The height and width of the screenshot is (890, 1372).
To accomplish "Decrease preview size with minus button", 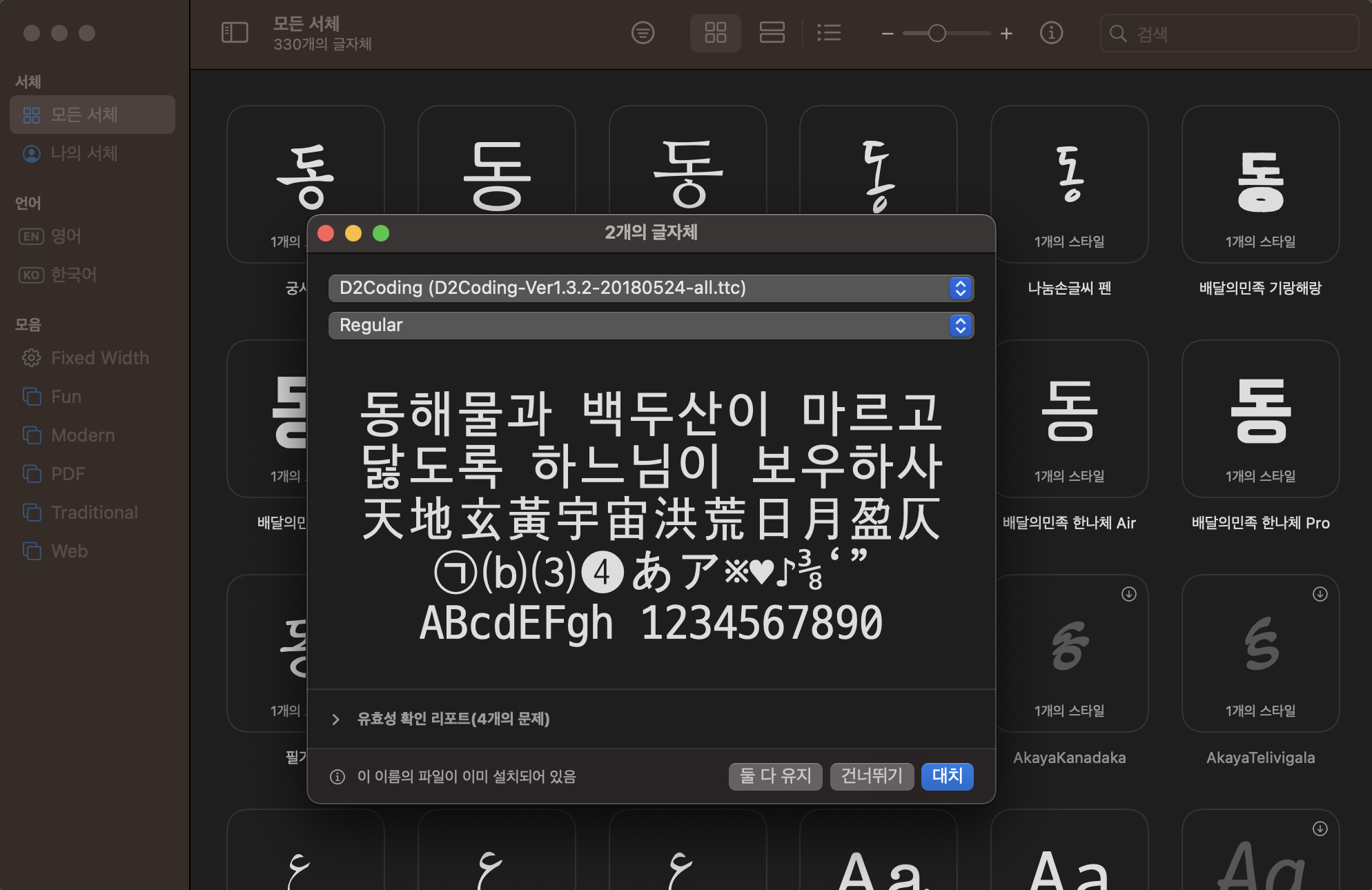I will (888, 33).
